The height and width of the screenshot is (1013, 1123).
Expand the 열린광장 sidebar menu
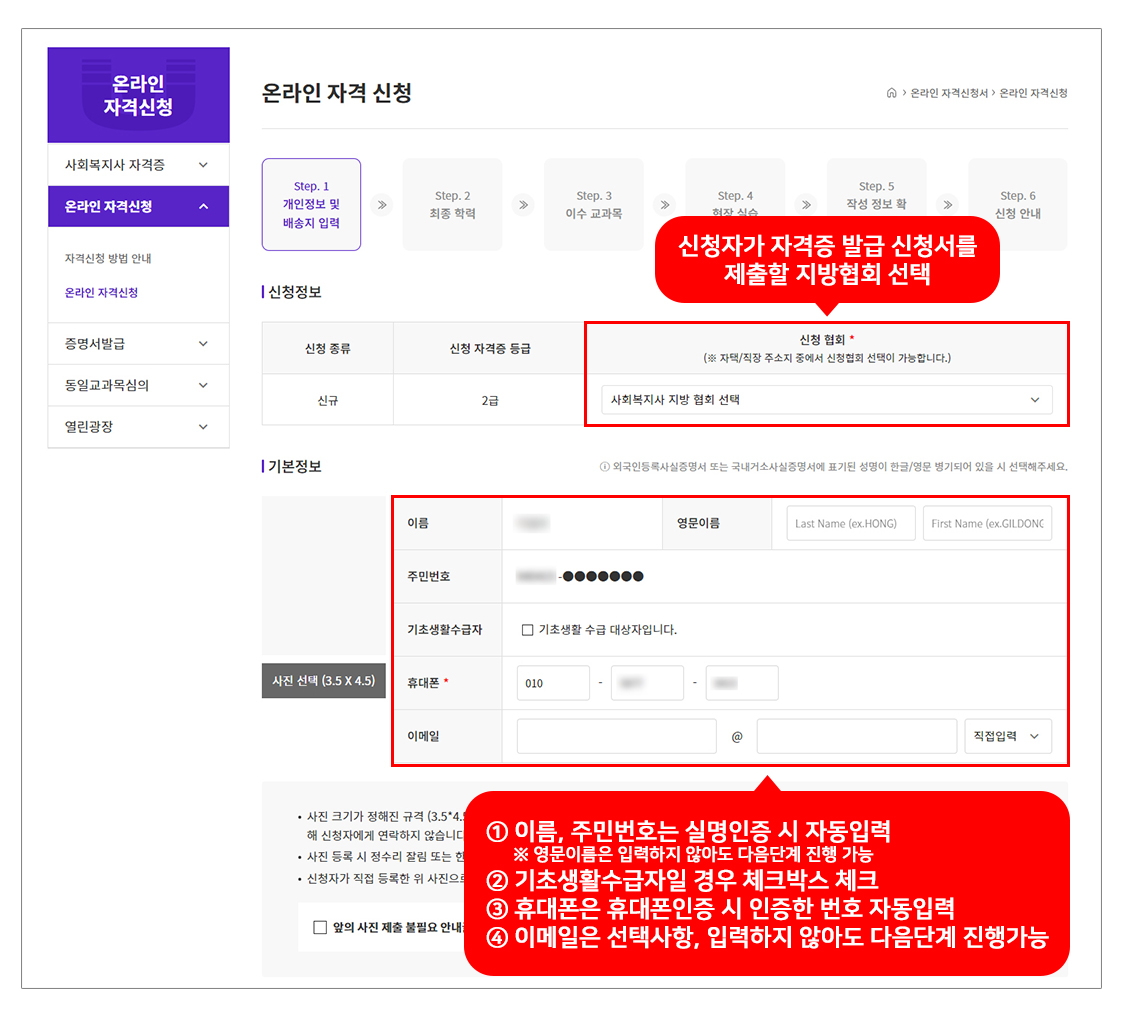138,427
